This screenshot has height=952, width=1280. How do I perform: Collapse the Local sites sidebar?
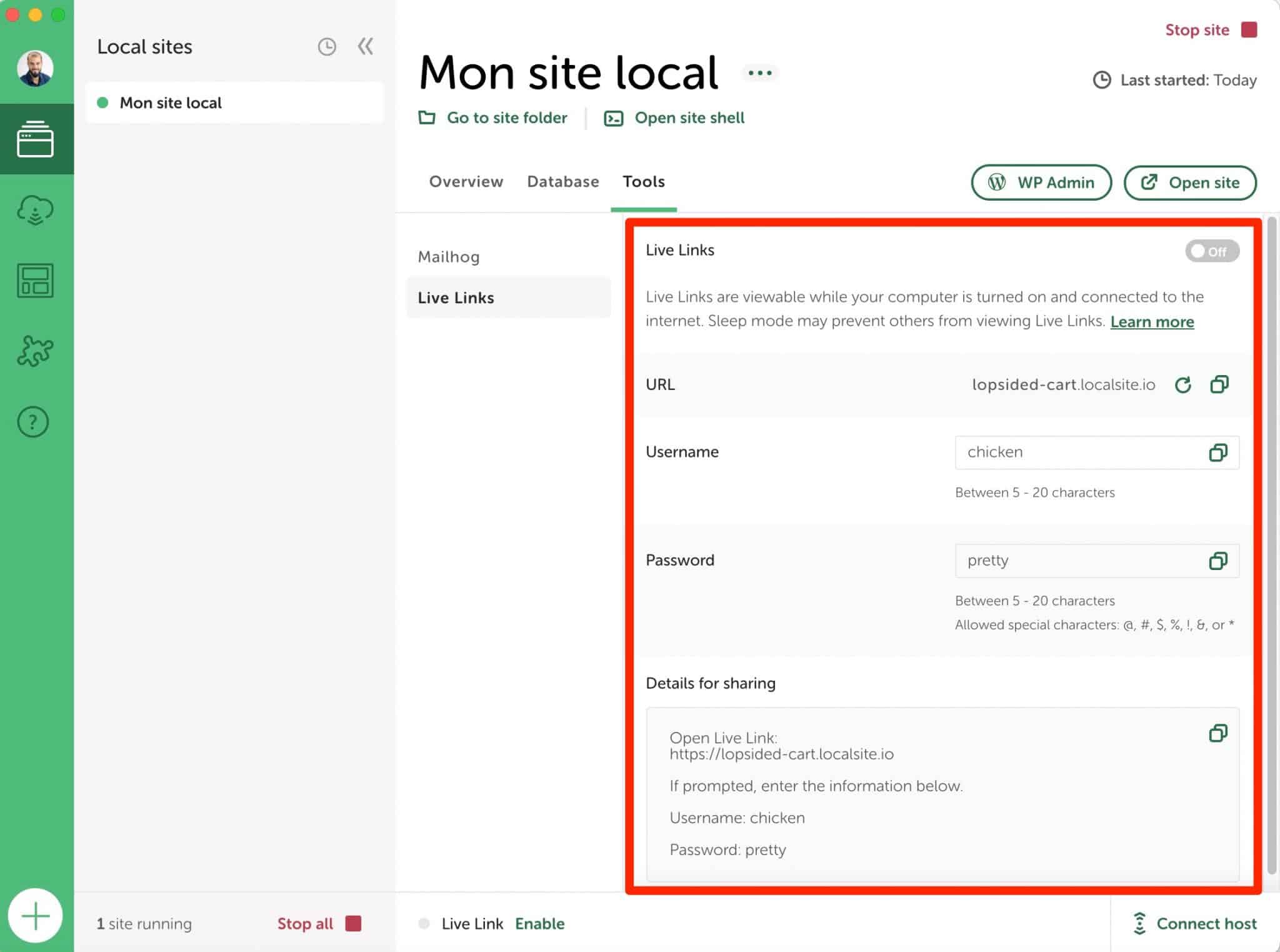click(366, 46)
